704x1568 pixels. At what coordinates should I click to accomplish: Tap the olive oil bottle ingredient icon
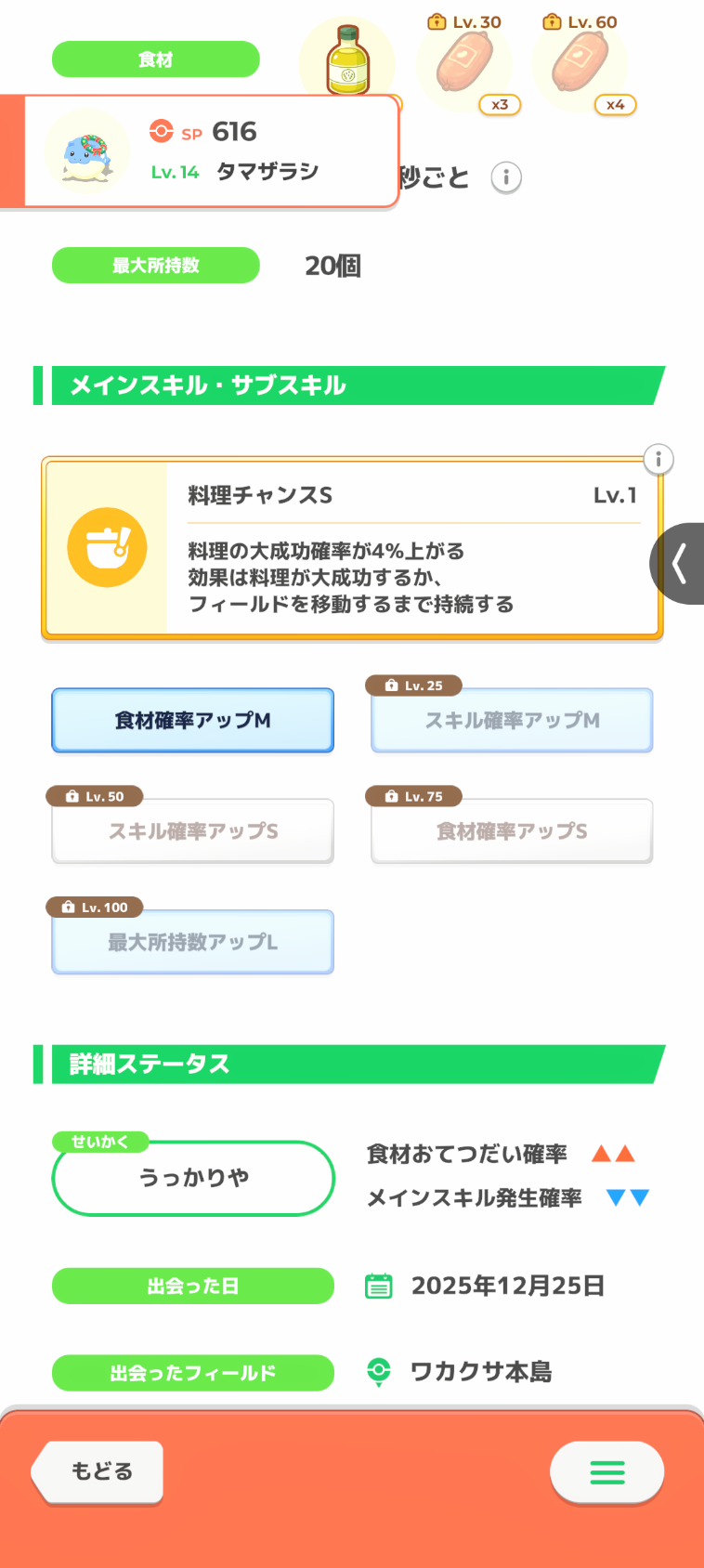tap(348, 59)
